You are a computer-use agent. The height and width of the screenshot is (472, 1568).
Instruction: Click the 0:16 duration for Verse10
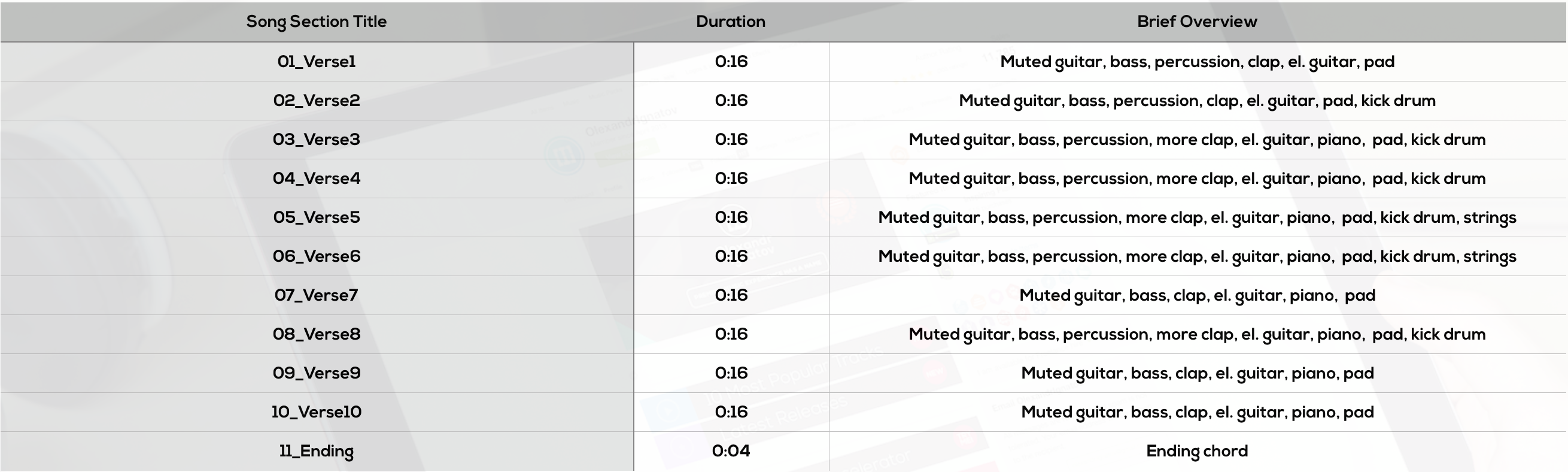pyautogui.click(x=730, y=412)
